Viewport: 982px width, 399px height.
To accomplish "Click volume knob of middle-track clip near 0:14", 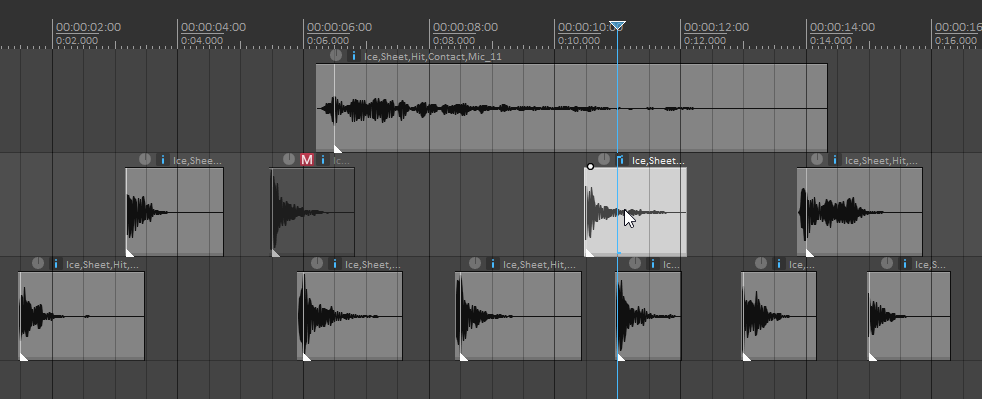I will click(817, 159).
